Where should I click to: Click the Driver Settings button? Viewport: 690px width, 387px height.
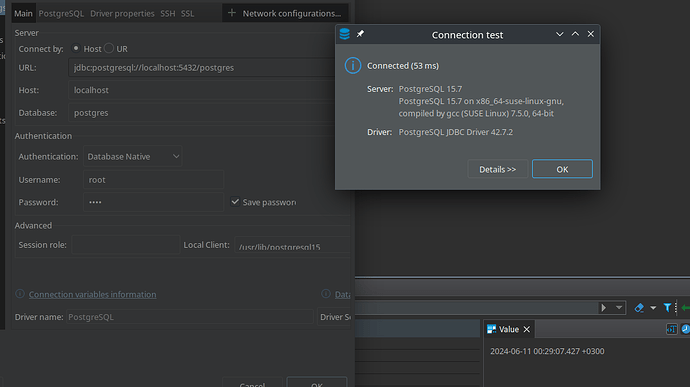click(x=334, y=317)
